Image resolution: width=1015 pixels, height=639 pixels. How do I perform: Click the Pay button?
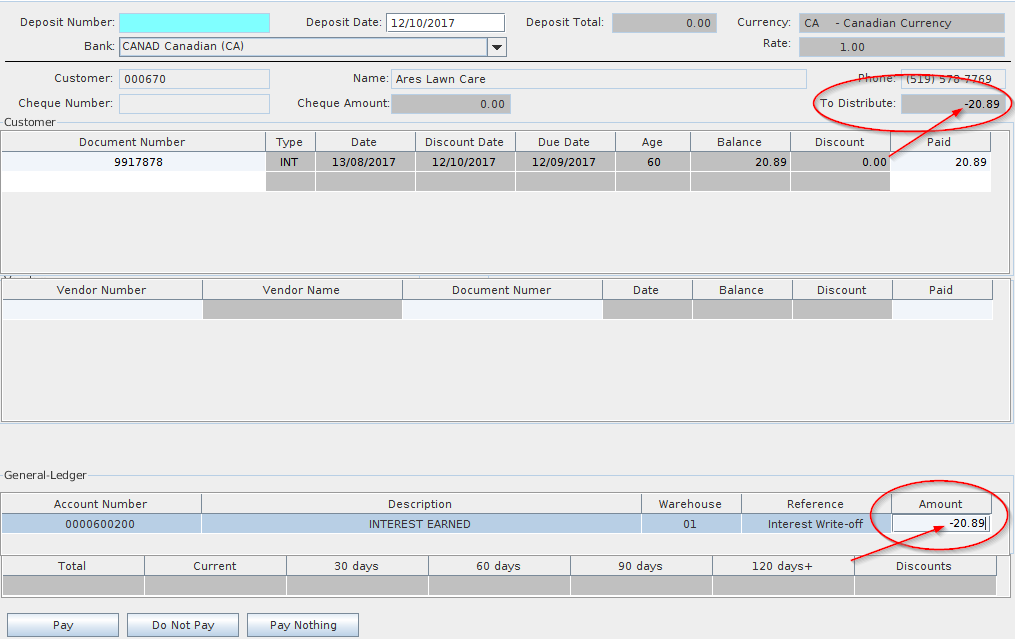[63, 625]
